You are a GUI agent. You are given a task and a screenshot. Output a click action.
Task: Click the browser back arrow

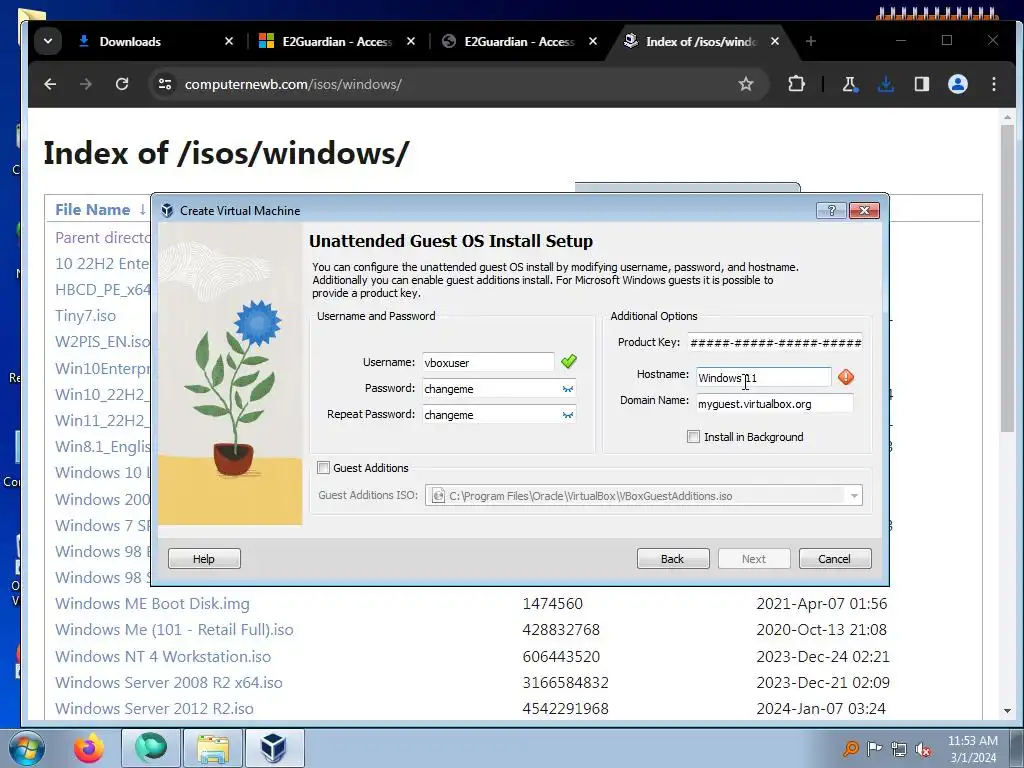click(50, 84)
